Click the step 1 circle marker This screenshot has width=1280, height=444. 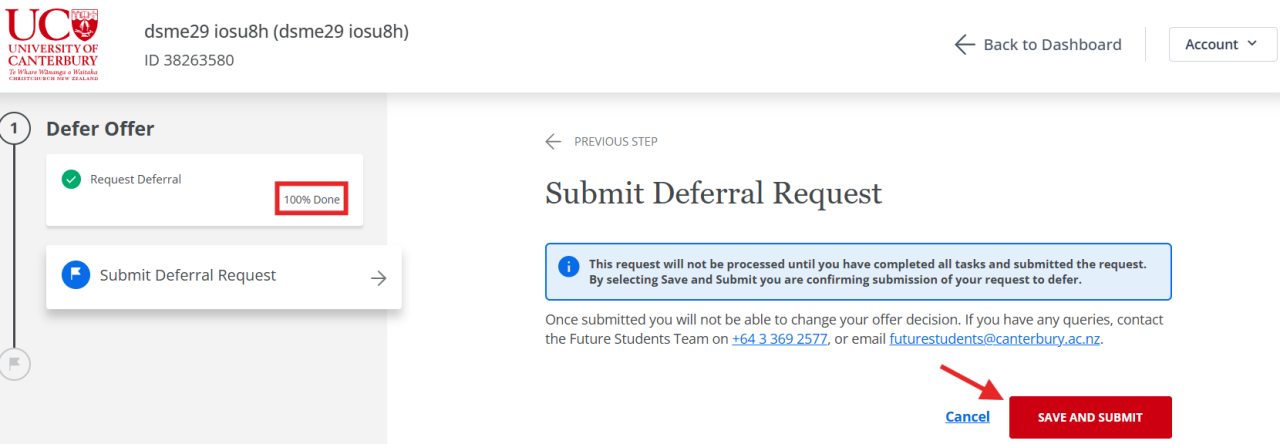(15, 128)
